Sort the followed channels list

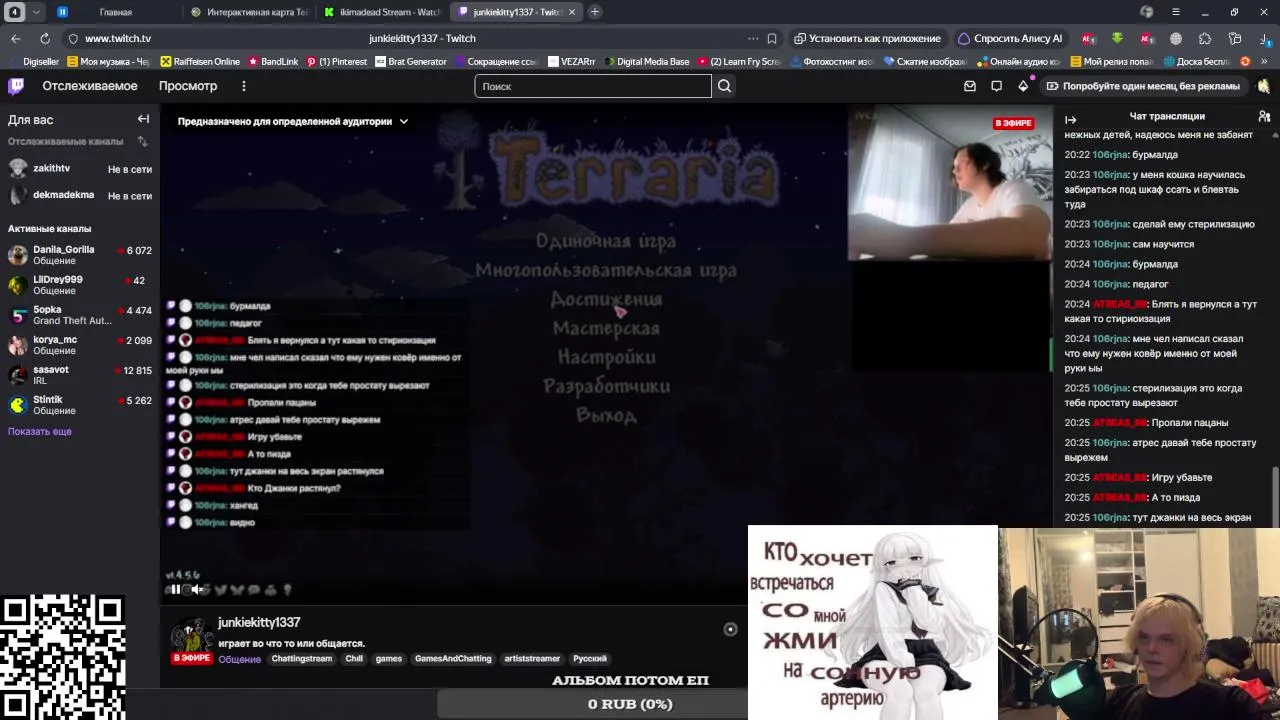[142, 141]
